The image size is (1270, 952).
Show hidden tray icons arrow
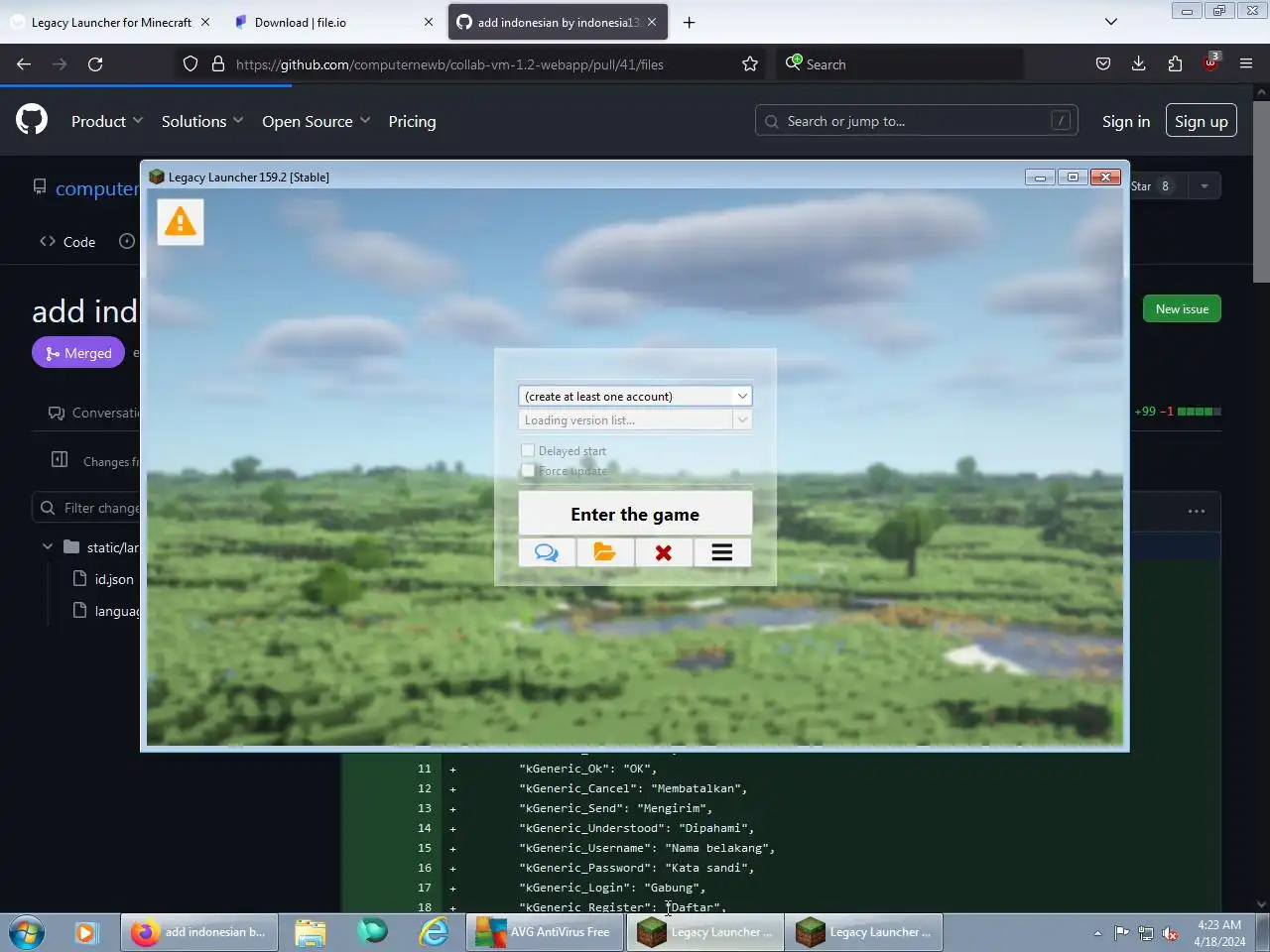1097,933
